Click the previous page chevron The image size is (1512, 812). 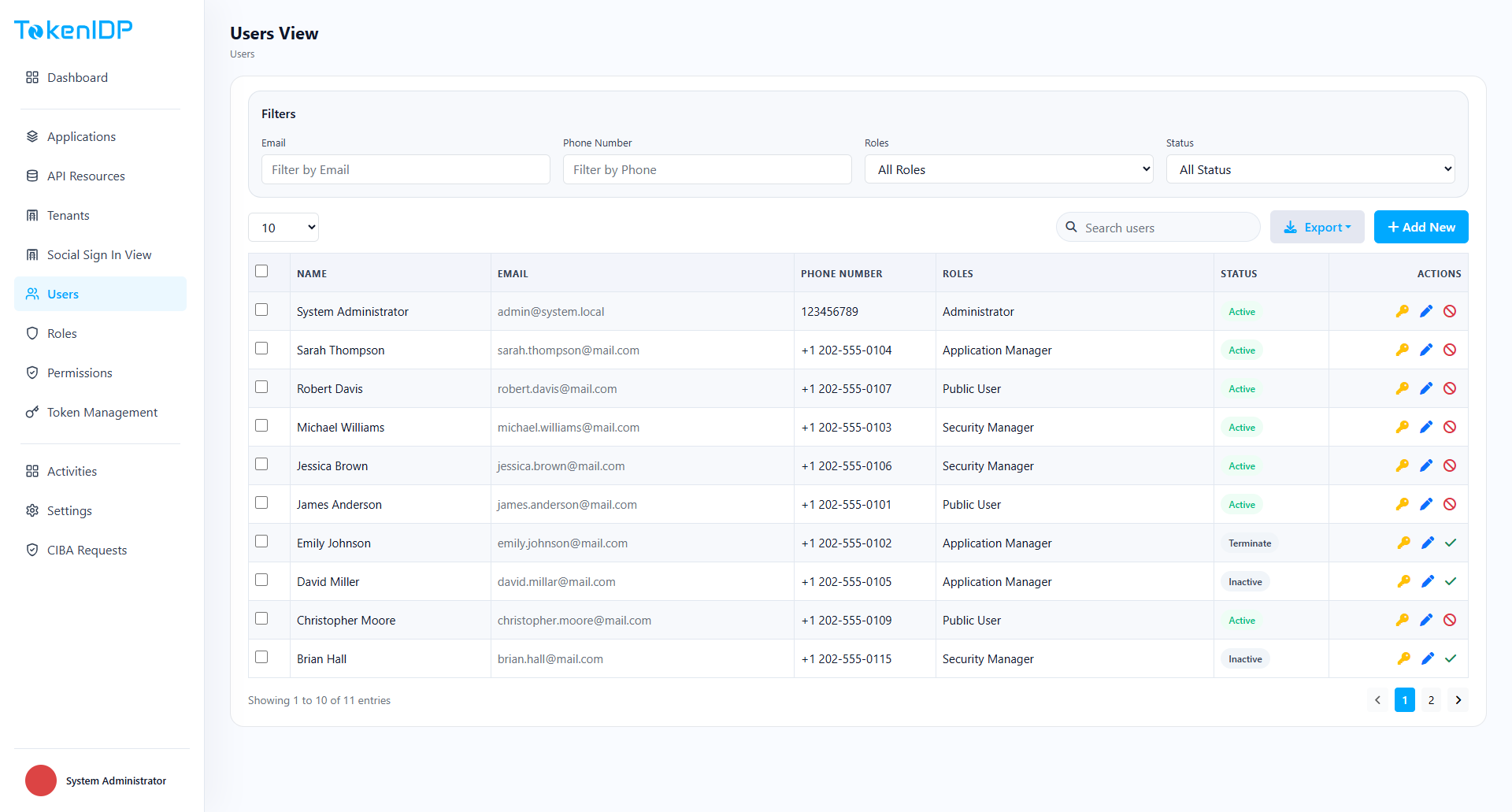pyautogui.click(x=1377, y=699)
